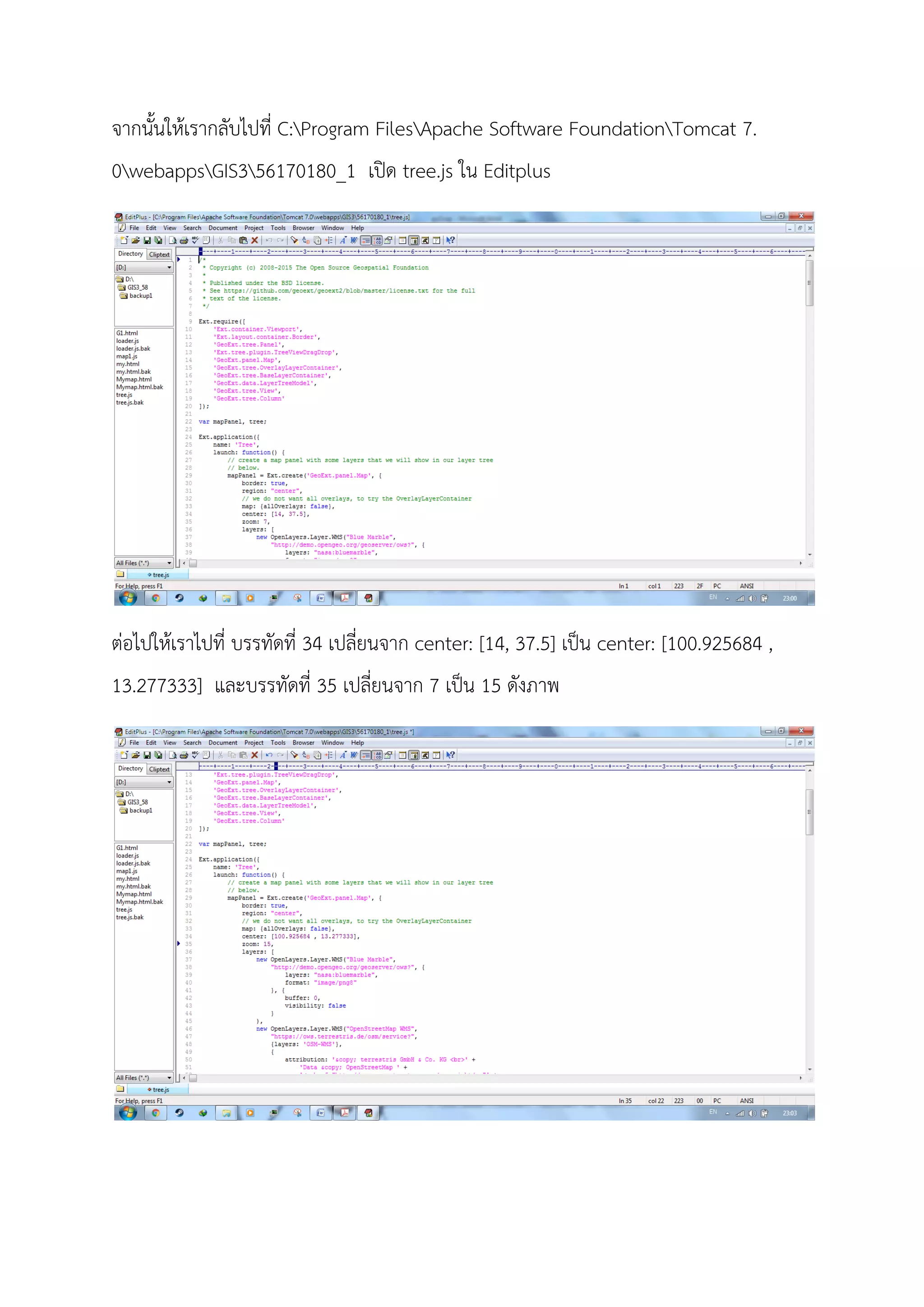Click 'ln 35' in lower status bar
Screen dimensions: 924x1307
(x=625, y=1100)
